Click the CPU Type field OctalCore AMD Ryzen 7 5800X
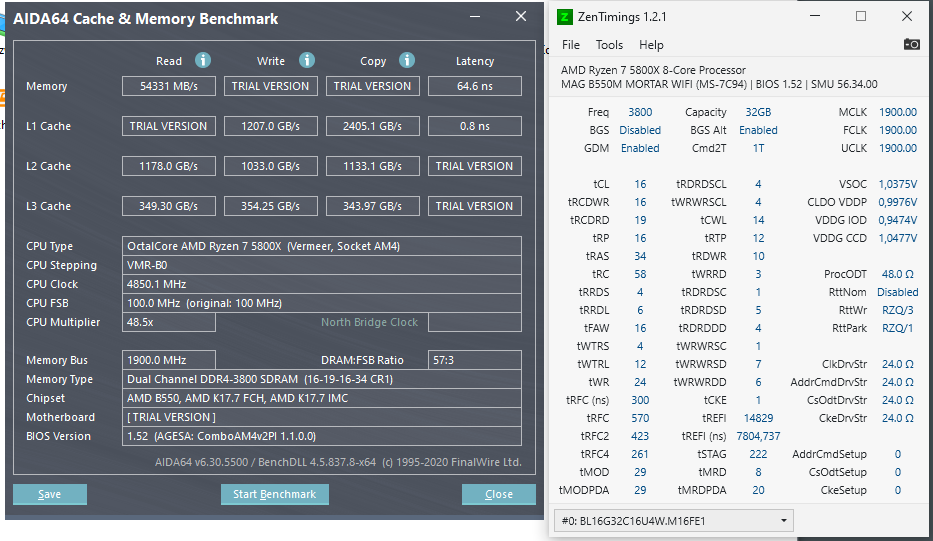Viewport: 933px width, 541px height. (322, 246)
